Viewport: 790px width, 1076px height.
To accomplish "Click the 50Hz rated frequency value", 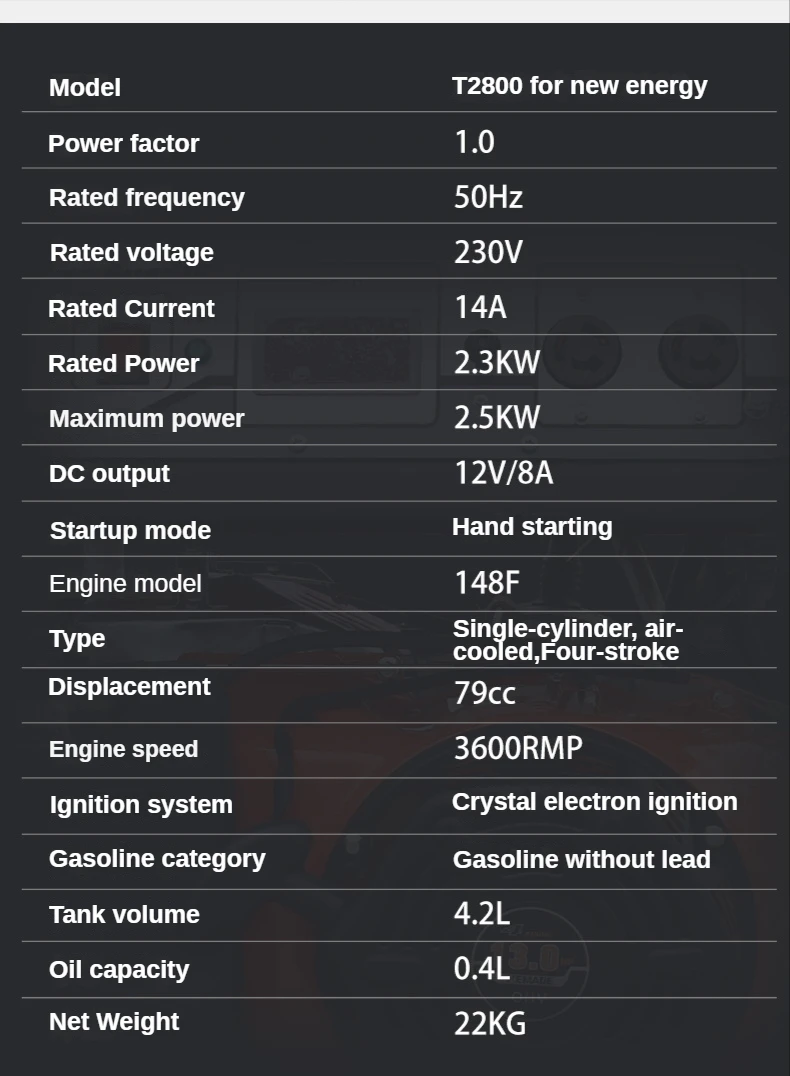I will (488, 197).
